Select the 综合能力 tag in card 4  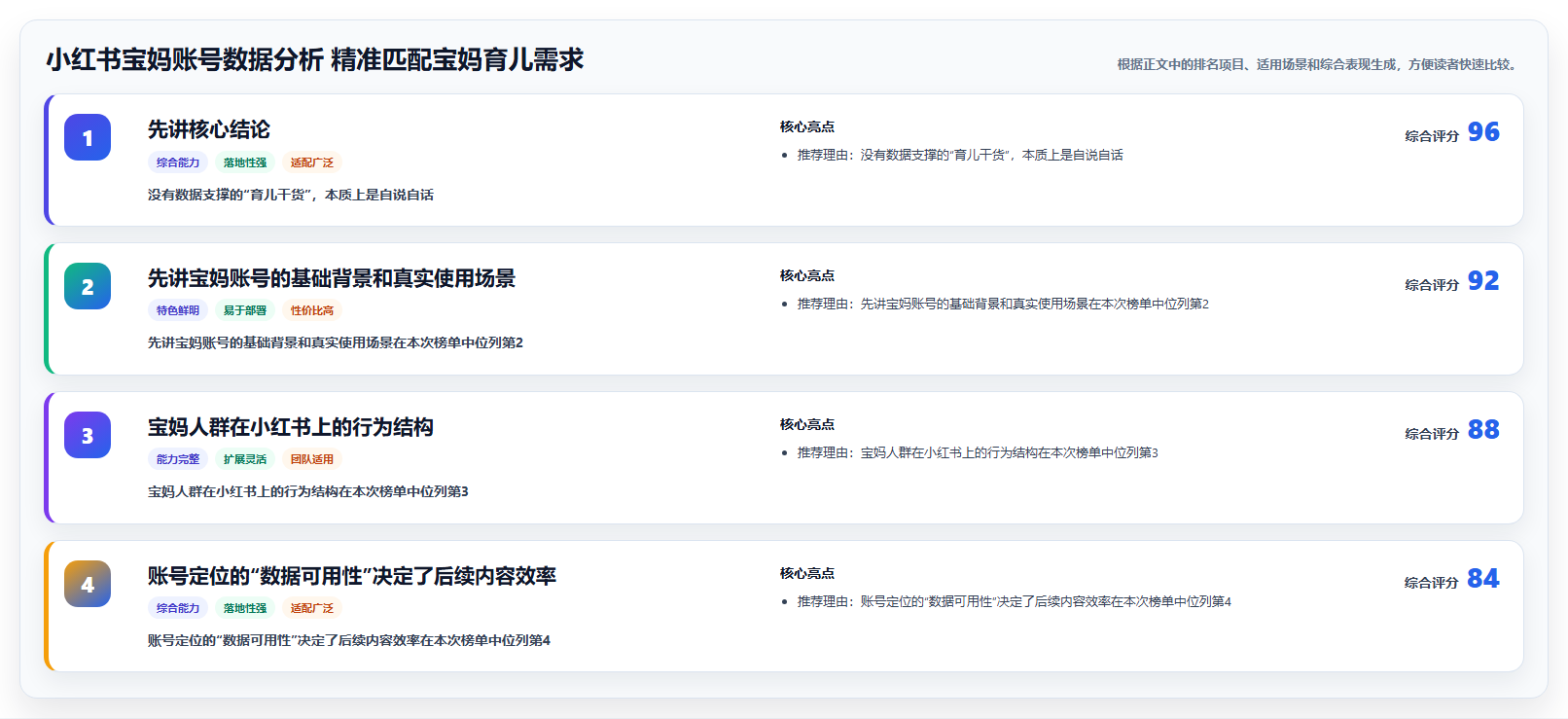pos(178,608)
